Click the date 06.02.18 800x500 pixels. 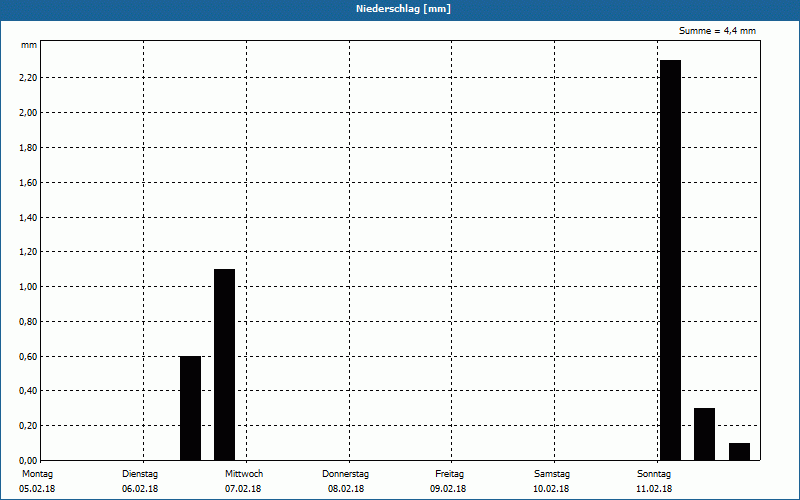point(140,489)
